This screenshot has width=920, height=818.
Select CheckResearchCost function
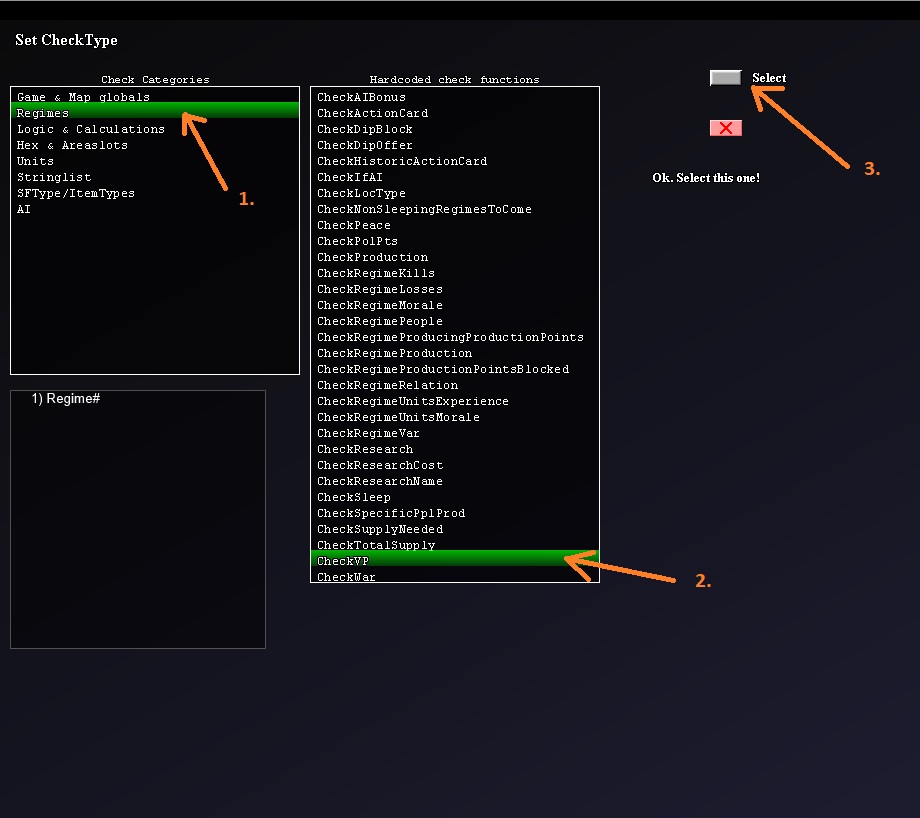click(455, 465)
